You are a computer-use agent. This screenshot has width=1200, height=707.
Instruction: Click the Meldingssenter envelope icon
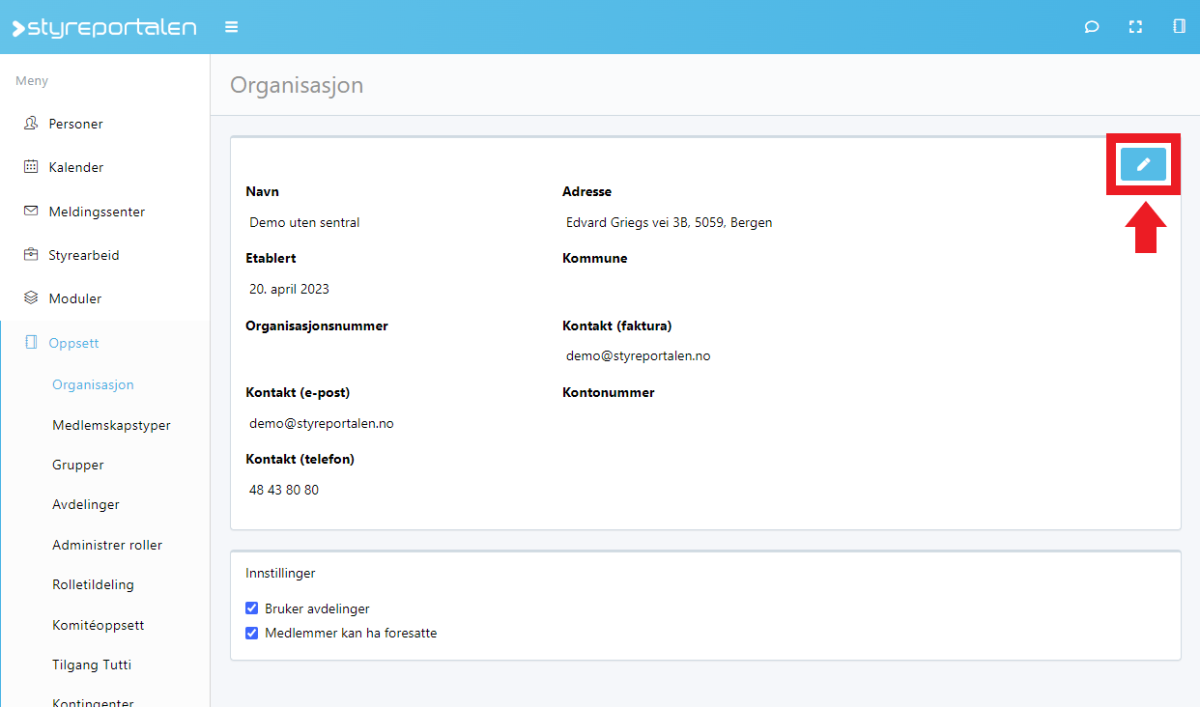[31, 211]
